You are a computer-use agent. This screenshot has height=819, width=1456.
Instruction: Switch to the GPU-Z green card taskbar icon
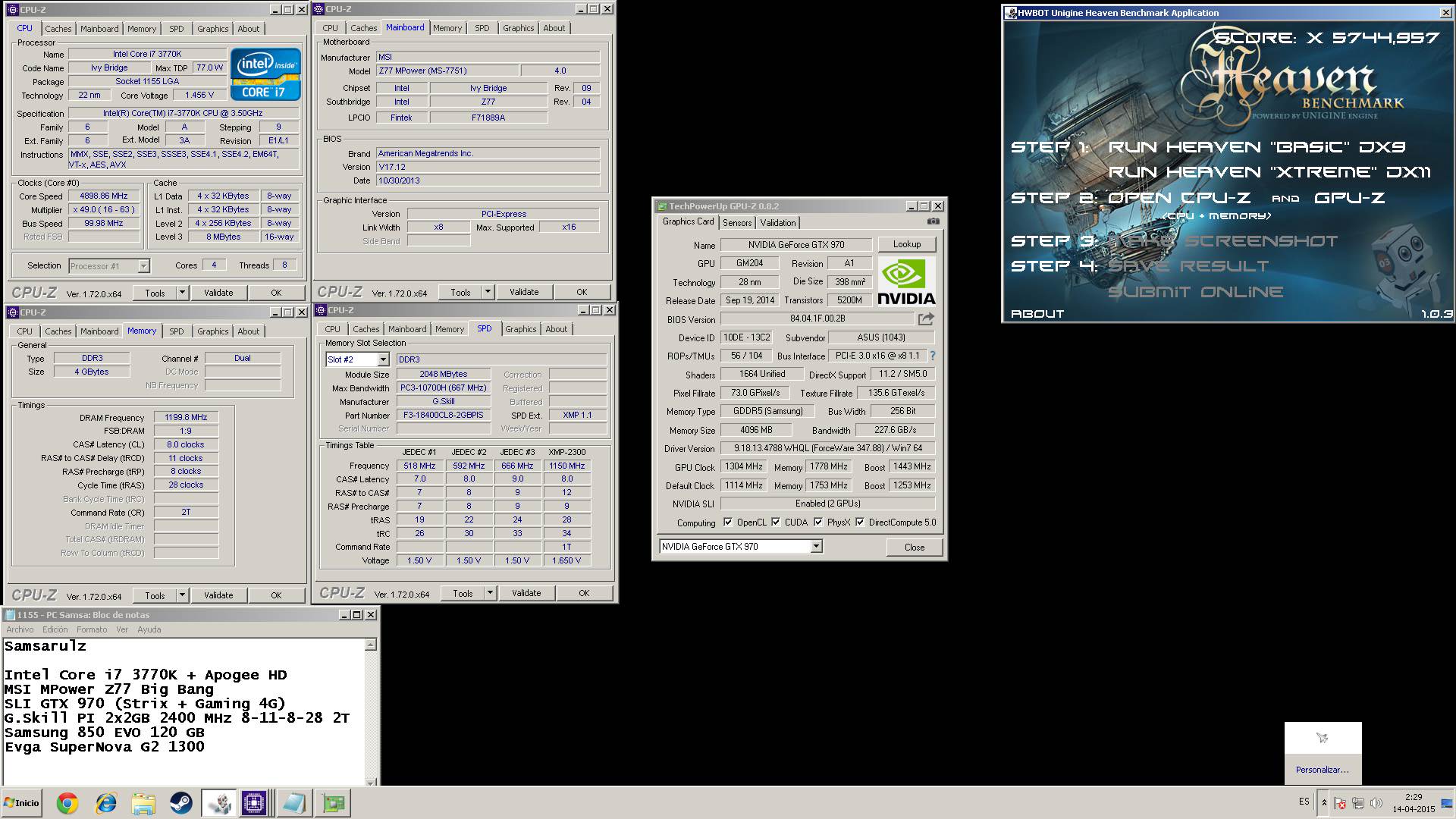pos(332,803)
